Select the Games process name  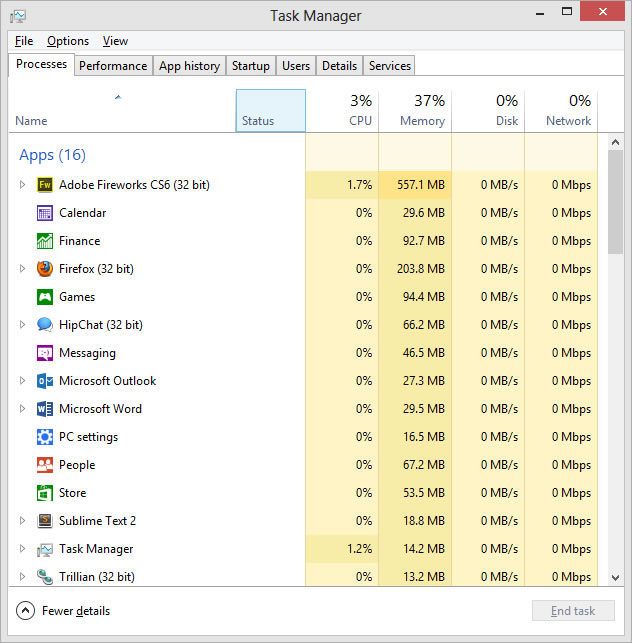point(77,297)
